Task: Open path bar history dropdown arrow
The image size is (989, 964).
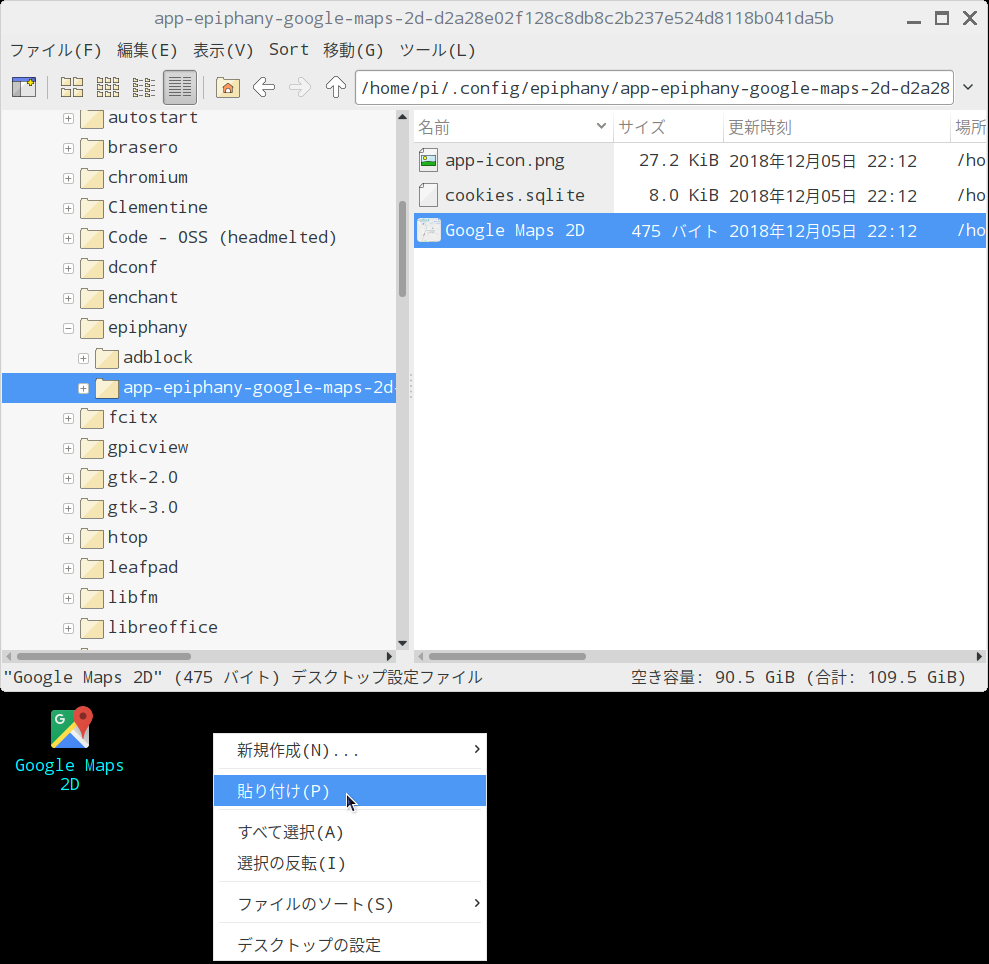Action: (969, 87)
